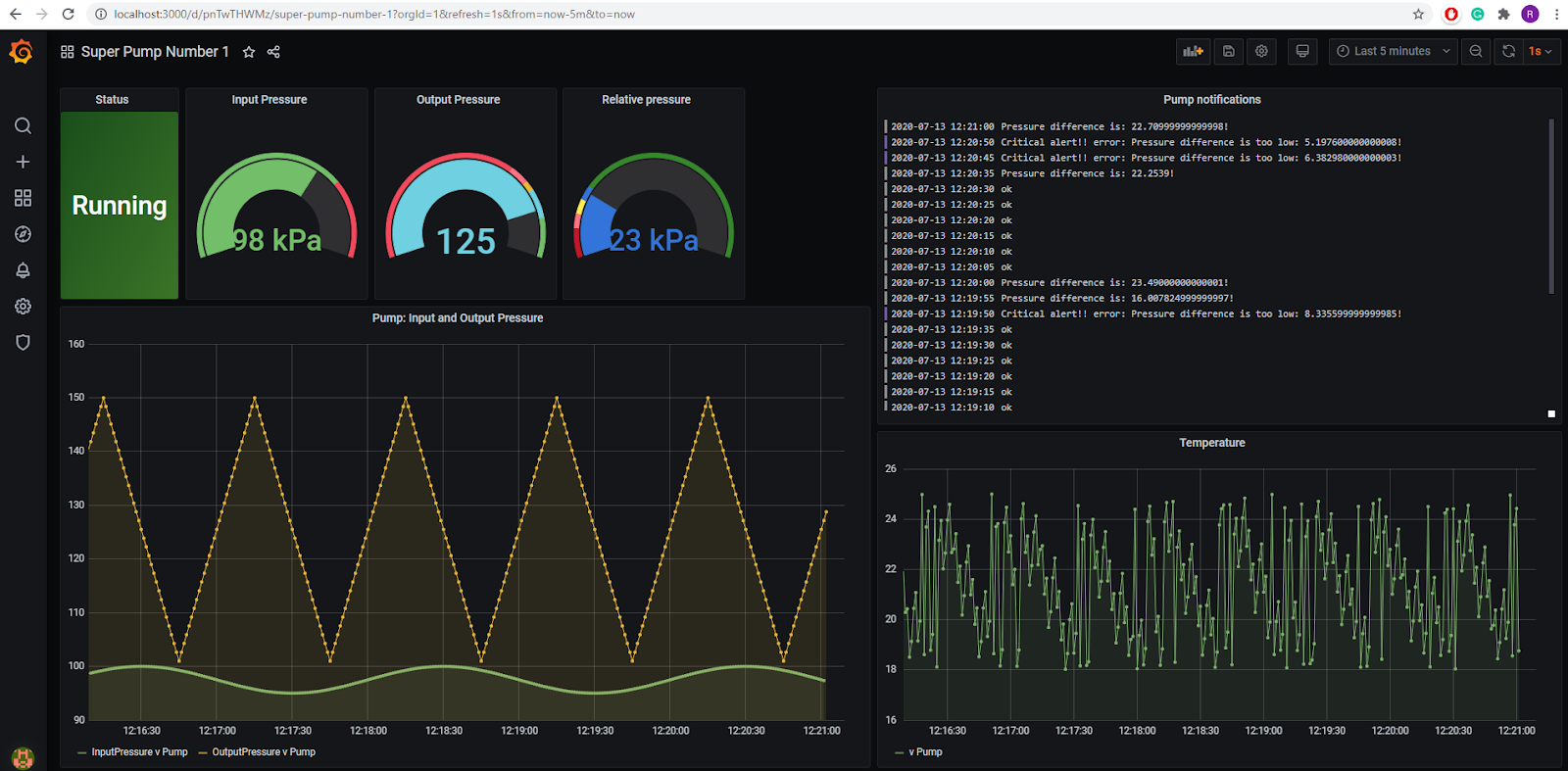Open the search icon in sidebar
Screen dimensions: 1568x771
pyautogui.click(x=23, y=125)
